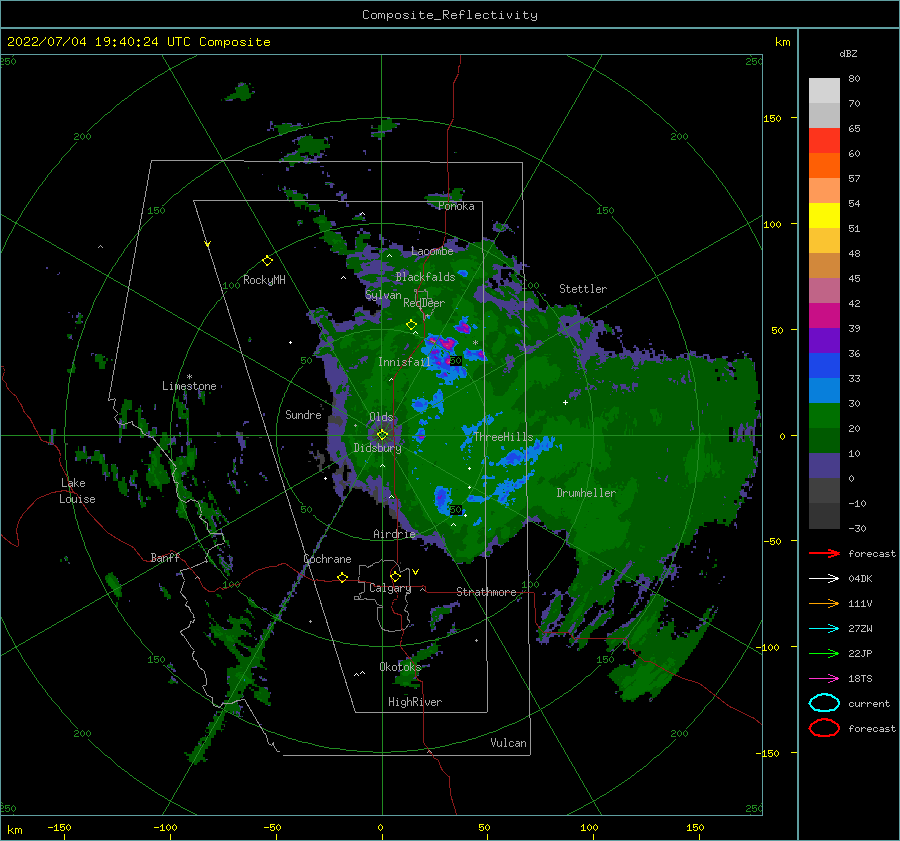Click the yellow radar site marker at Olds
Viewport: 900px width, 841px height.
(382, 435)
